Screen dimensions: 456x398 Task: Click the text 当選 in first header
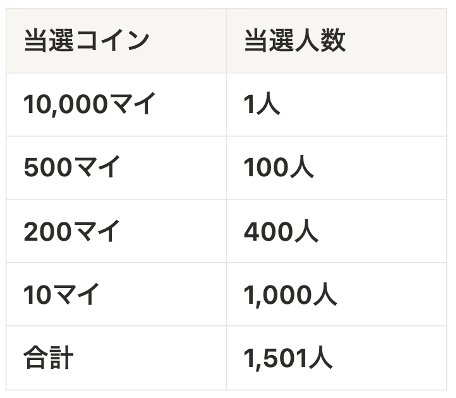49,41
